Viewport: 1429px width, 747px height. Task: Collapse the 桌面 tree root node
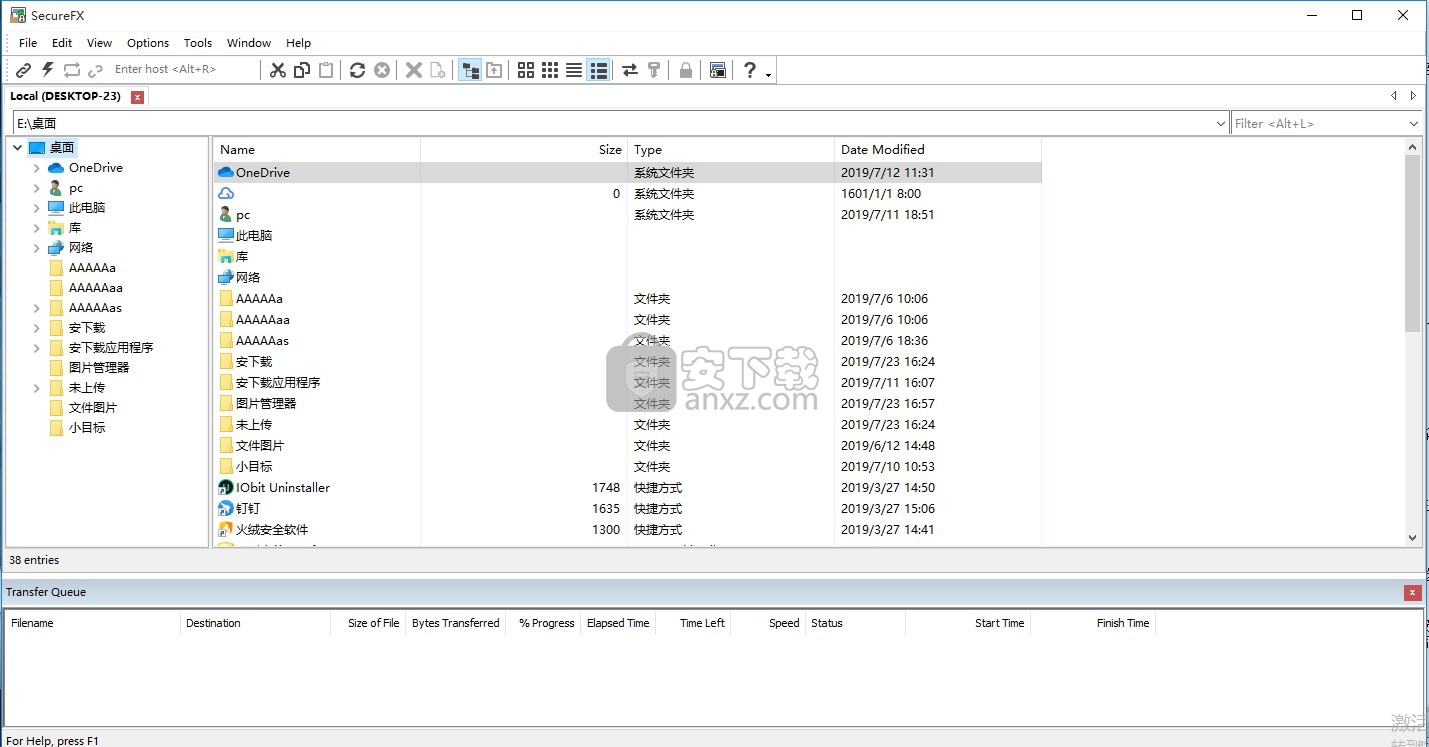pyautogui.click(x=17, y=147)
